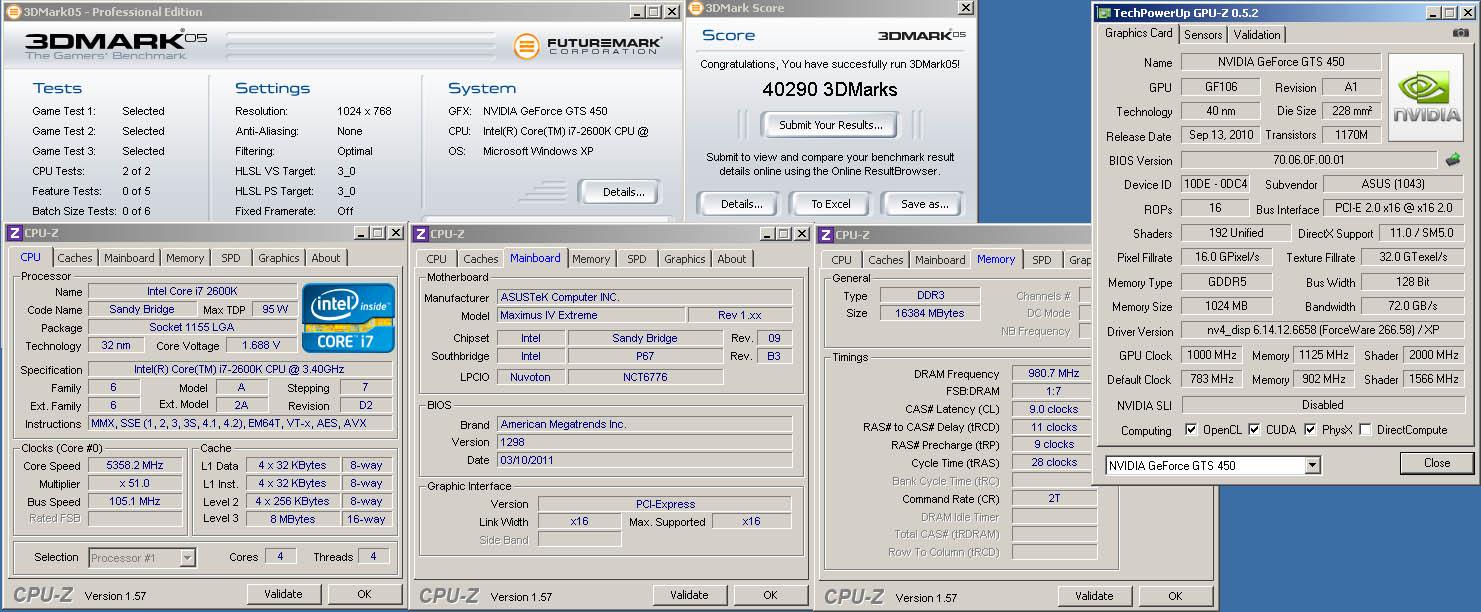Toggle the PhysX checkbox
Viewport: 1481px width, 612px height.
[x=1310, y=430]
